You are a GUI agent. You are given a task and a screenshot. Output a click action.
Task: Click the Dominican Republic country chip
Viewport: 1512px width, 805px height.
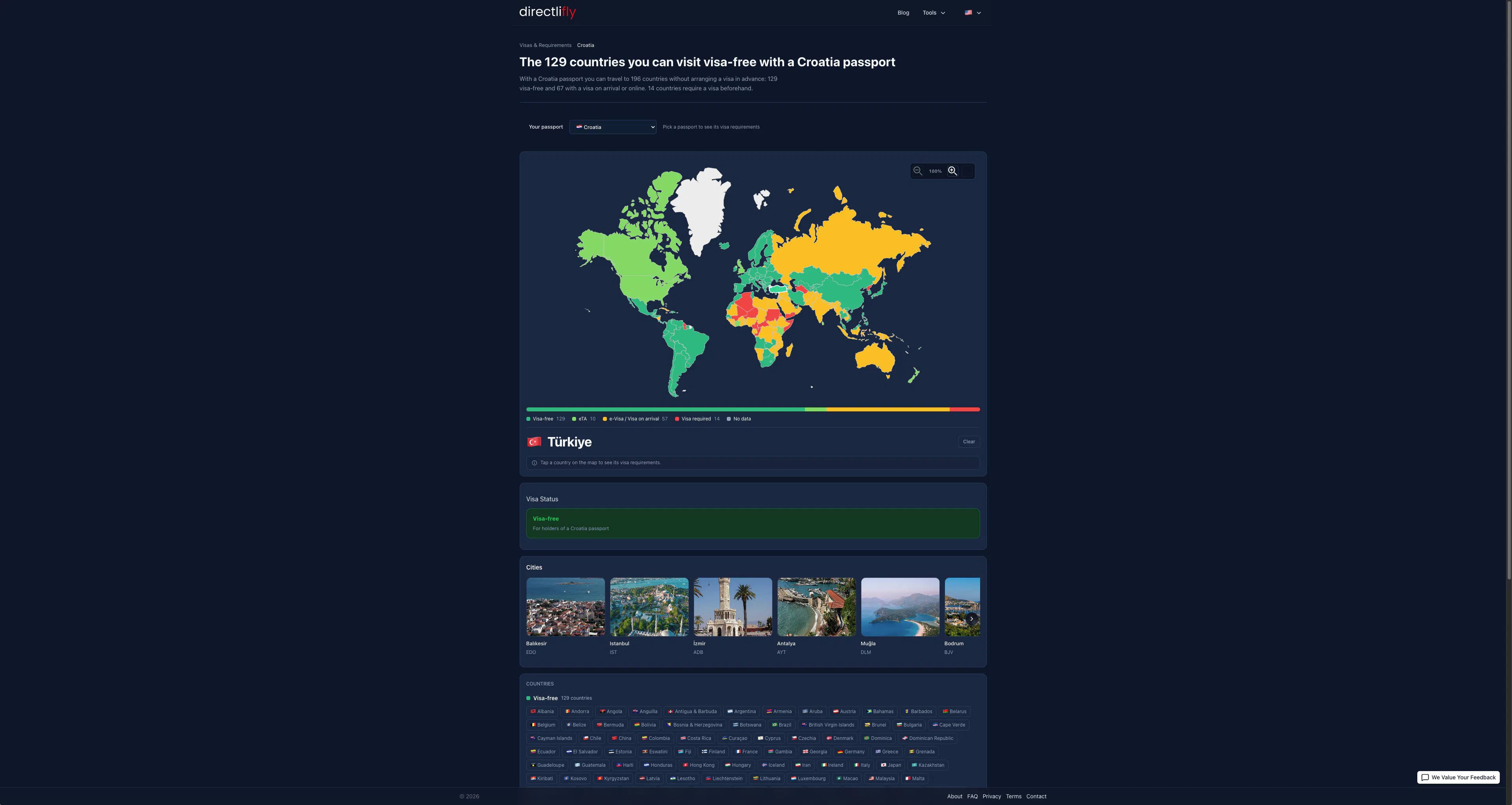pos(927,739)
